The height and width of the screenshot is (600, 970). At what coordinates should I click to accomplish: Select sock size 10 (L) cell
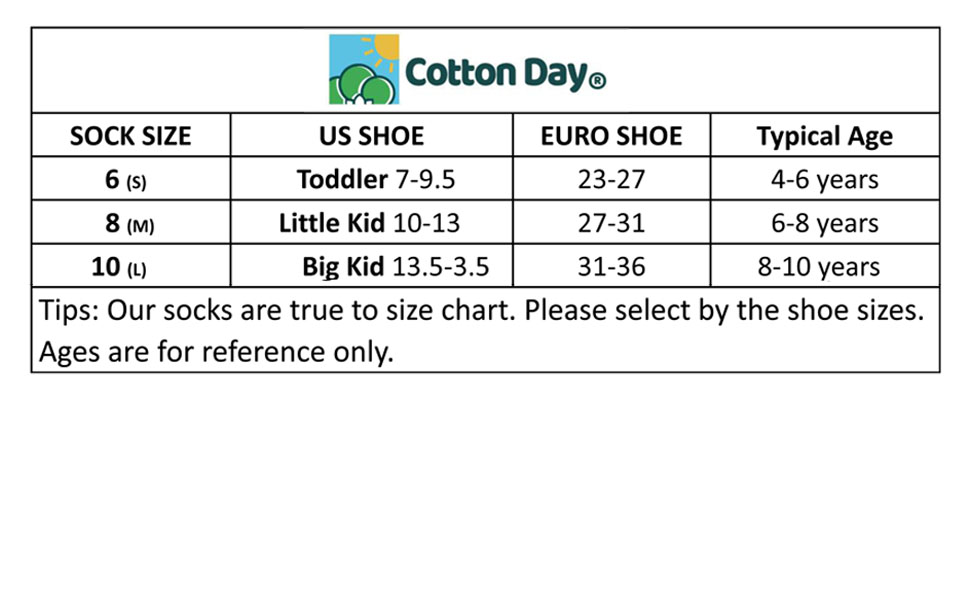pos(130,267)
